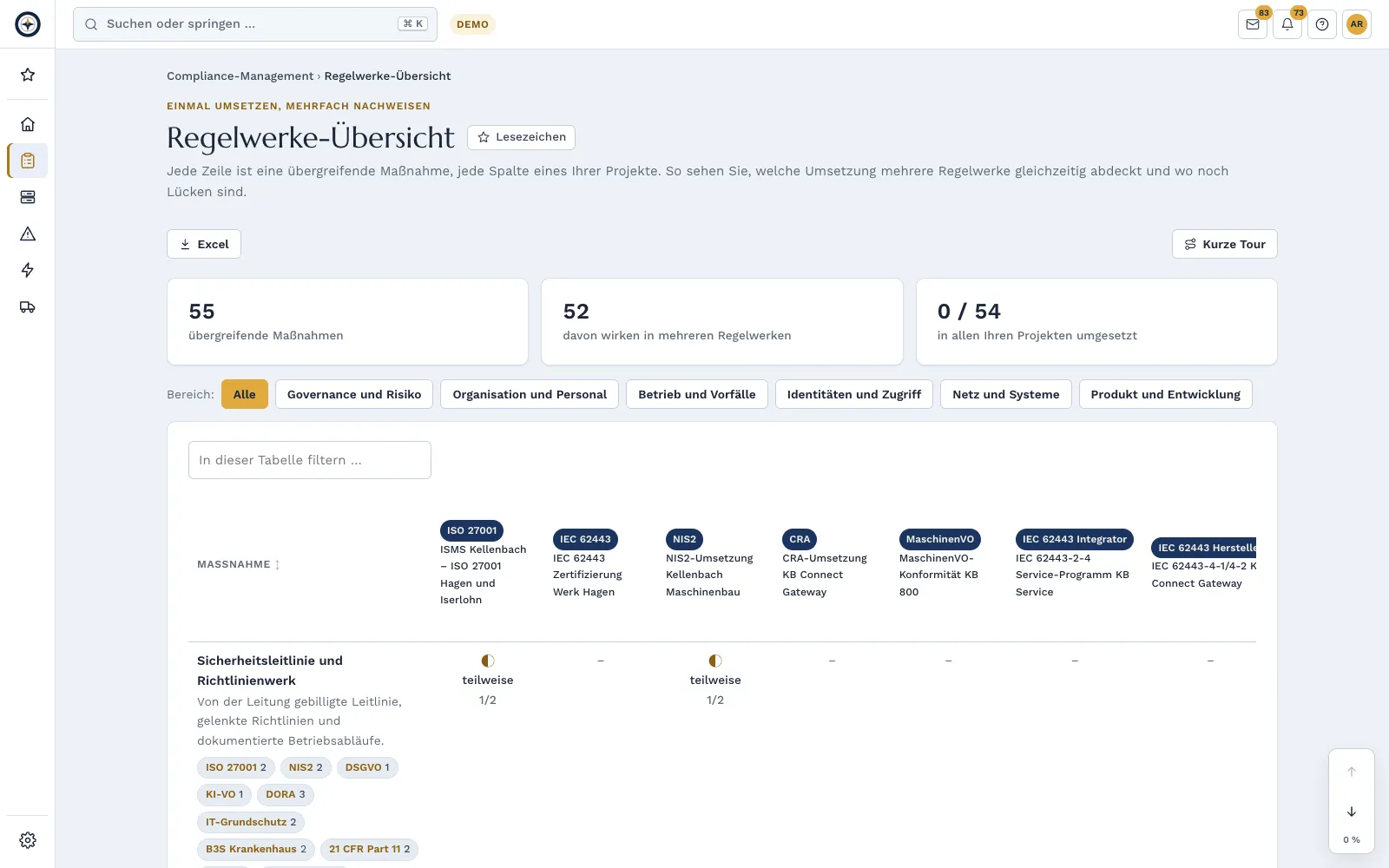Add page via Lesezeichen button
1389x868 pixels.
click(x=521, y=137)
